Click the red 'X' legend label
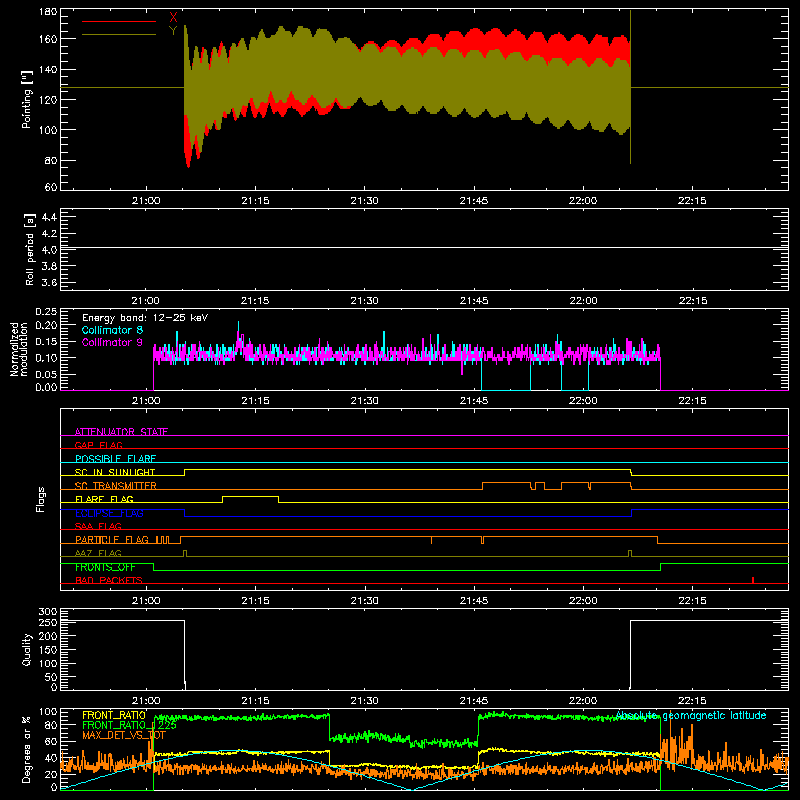The width and height of the screenshot is (800, 800). [173, 18]
